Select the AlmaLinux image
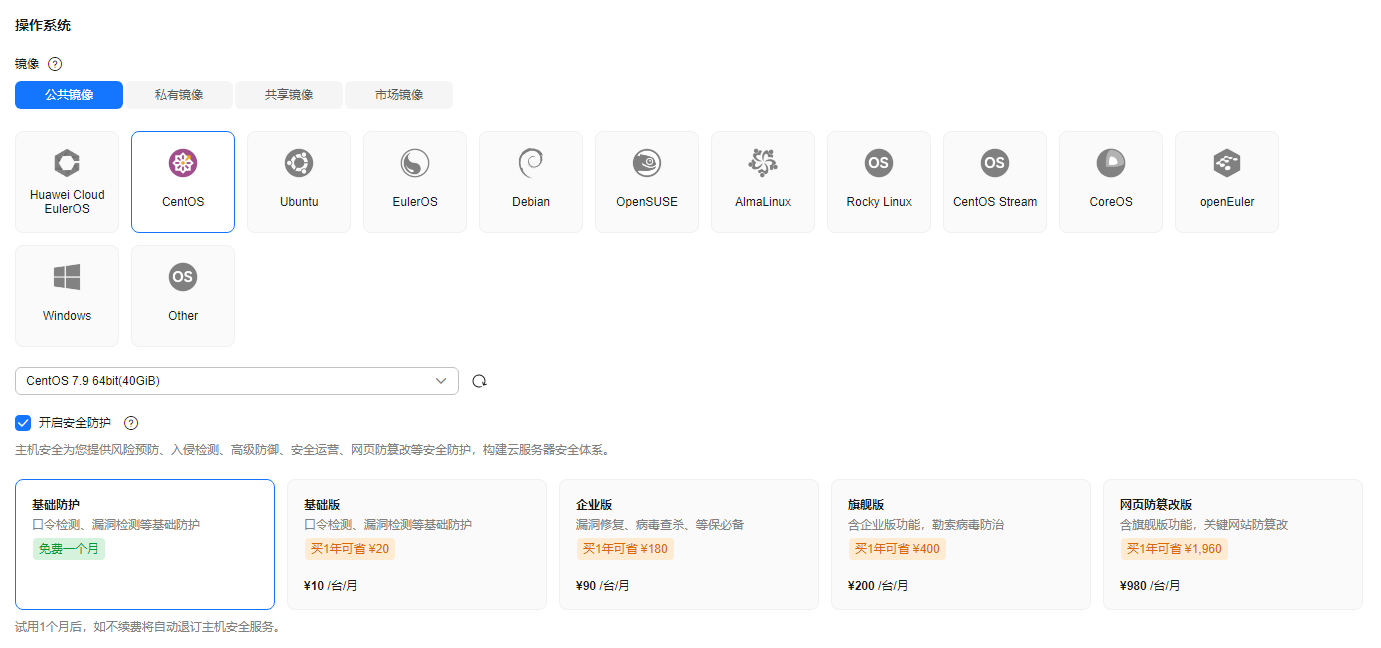 coord(763,182)
